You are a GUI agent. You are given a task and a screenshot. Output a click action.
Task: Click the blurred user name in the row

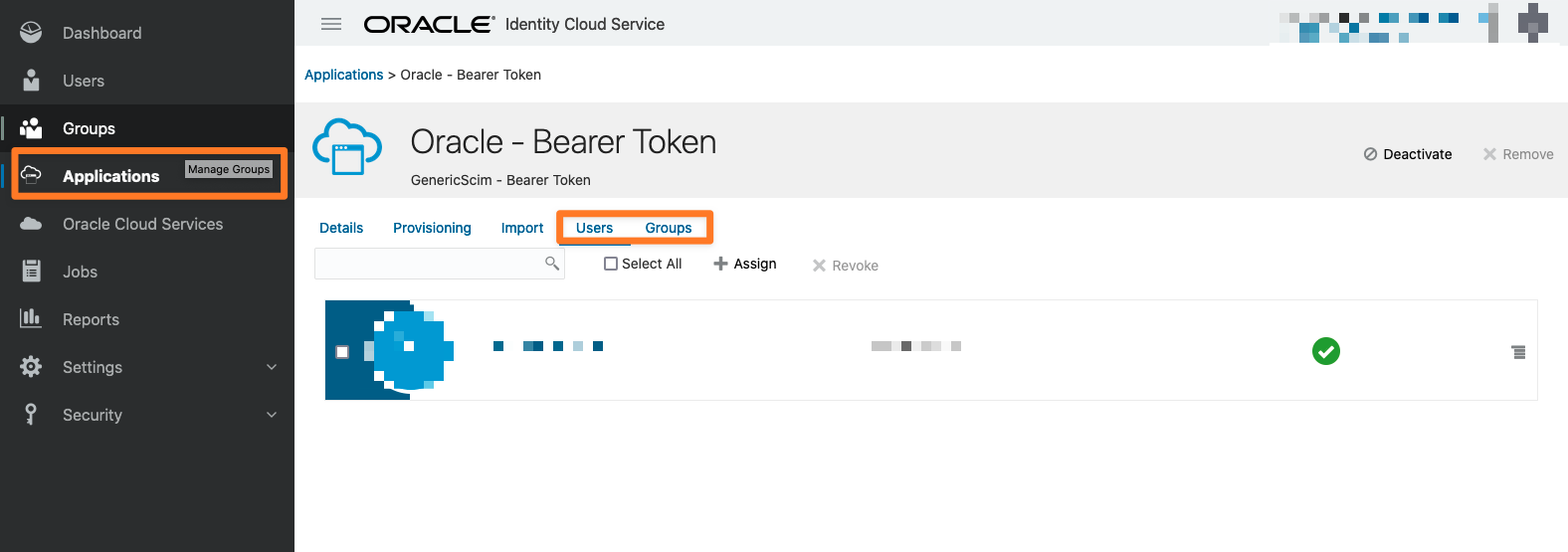pos(548,346)
